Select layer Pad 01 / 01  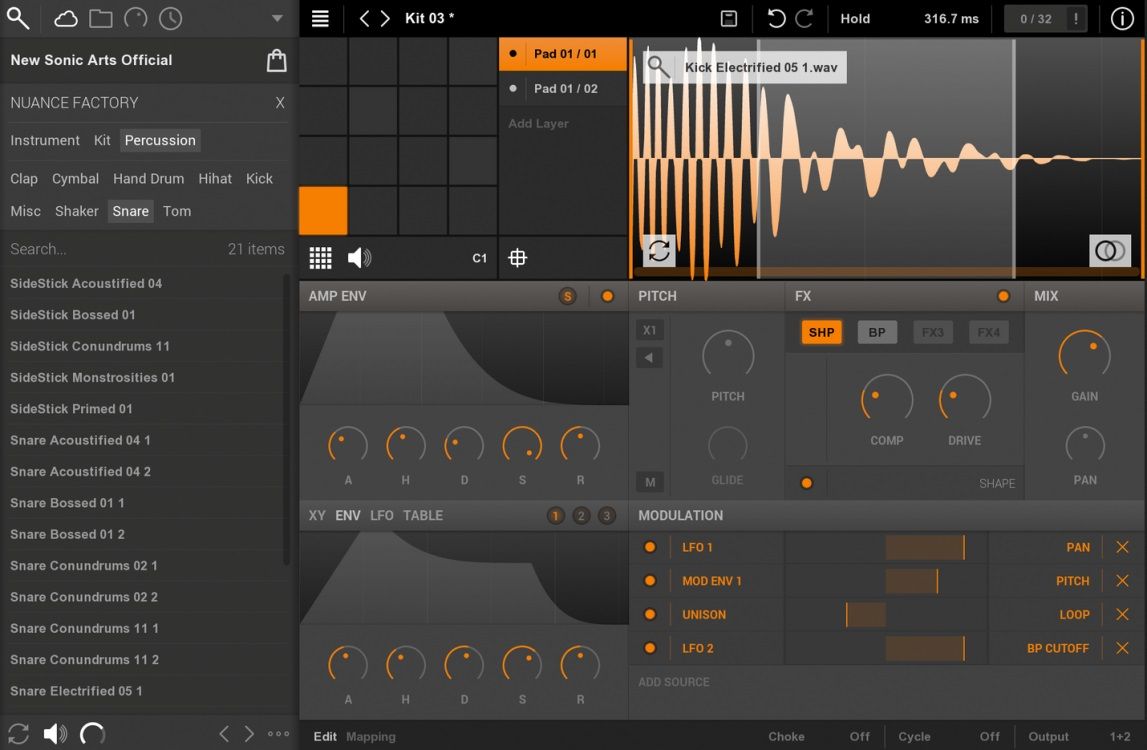coord(563,53)
